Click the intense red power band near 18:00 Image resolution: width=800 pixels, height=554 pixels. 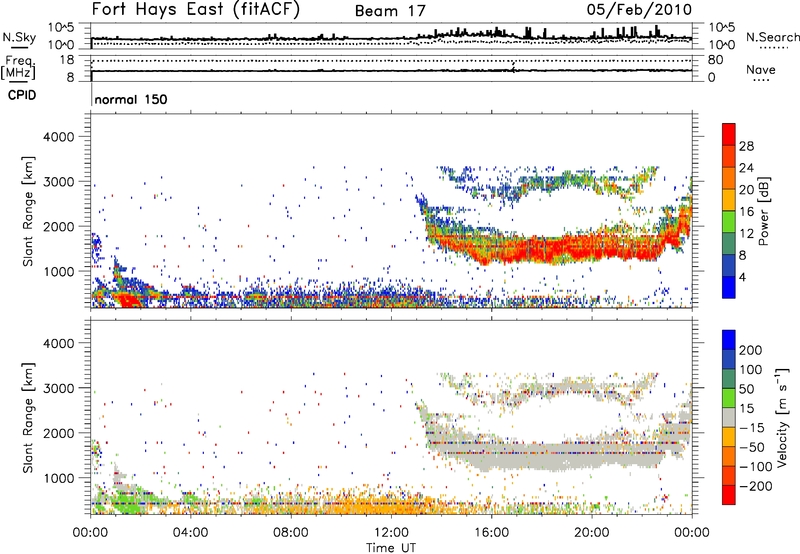coord(541,248)
